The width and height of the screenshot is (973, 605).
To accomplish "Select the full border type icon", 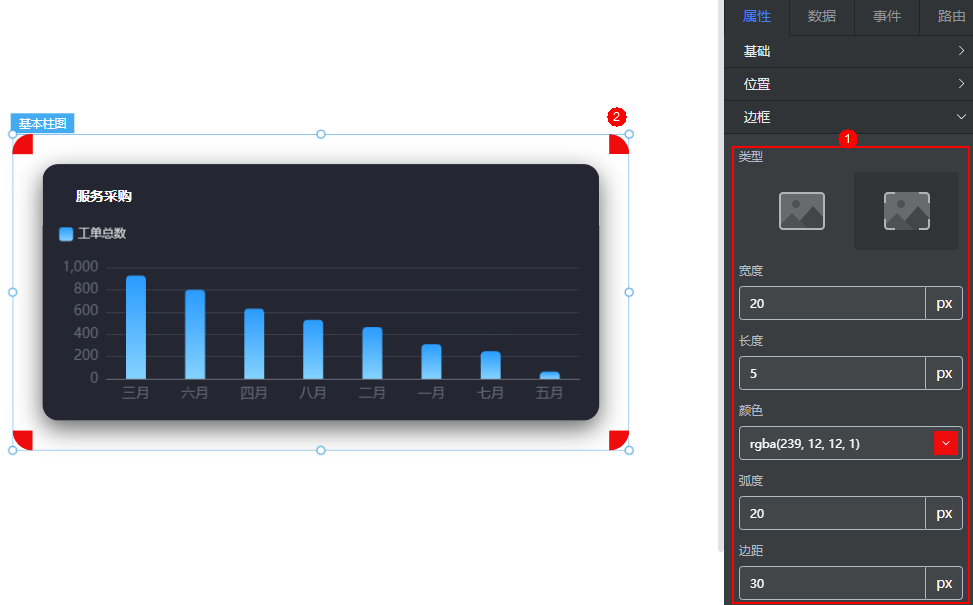I will [802, 211].
